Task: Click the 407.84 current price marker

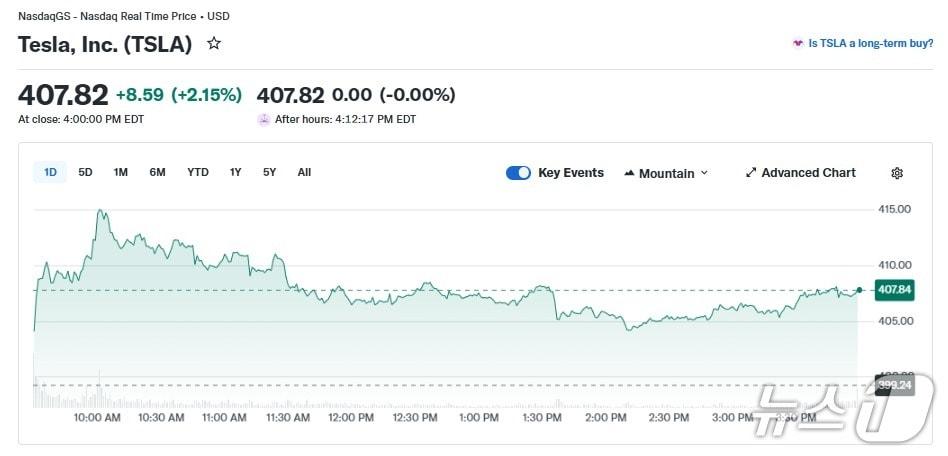Action: (x=894, y=290)
